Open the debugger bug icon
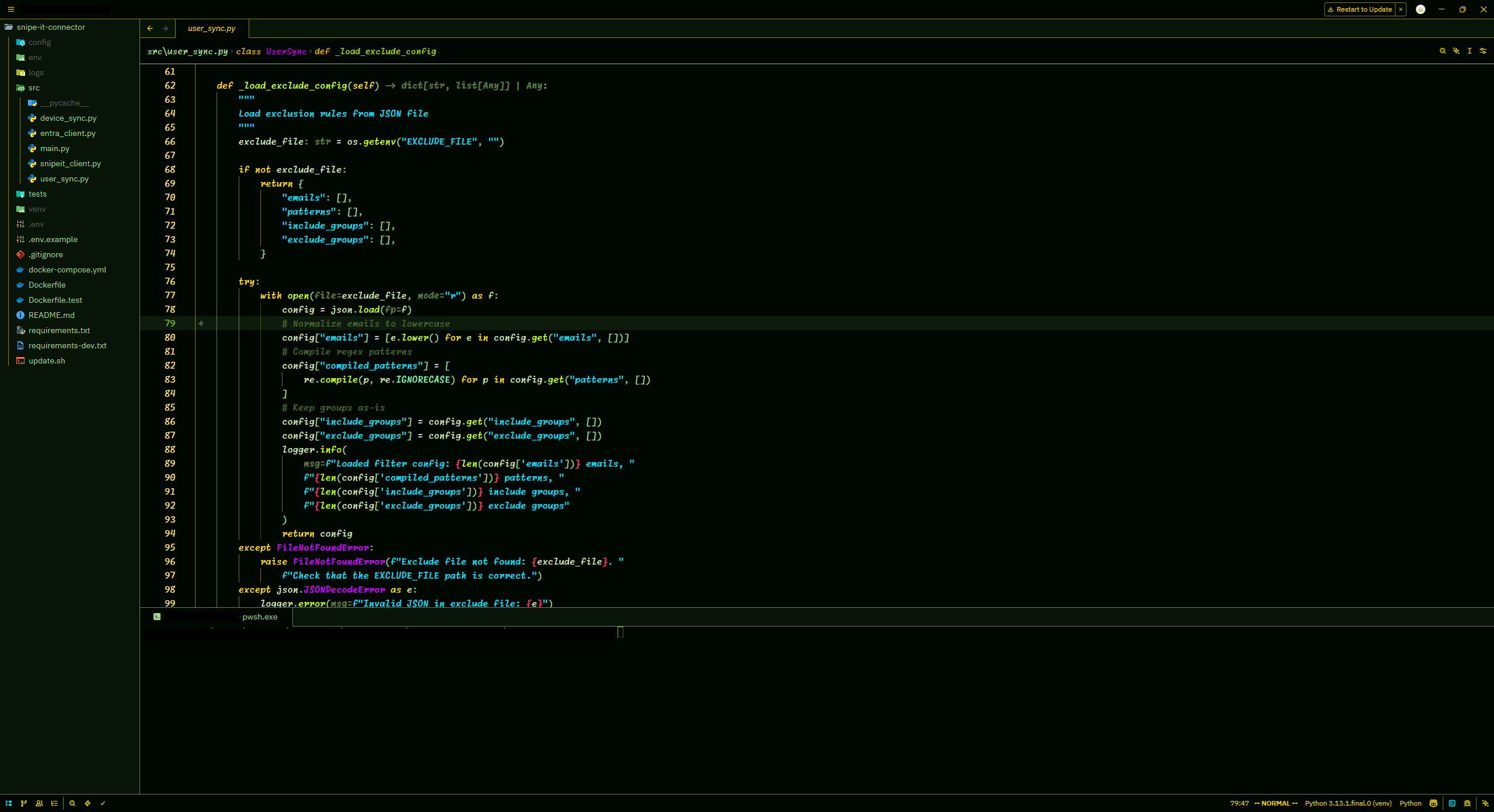This screenshot has width=1494, height=812. point(1467,803)
